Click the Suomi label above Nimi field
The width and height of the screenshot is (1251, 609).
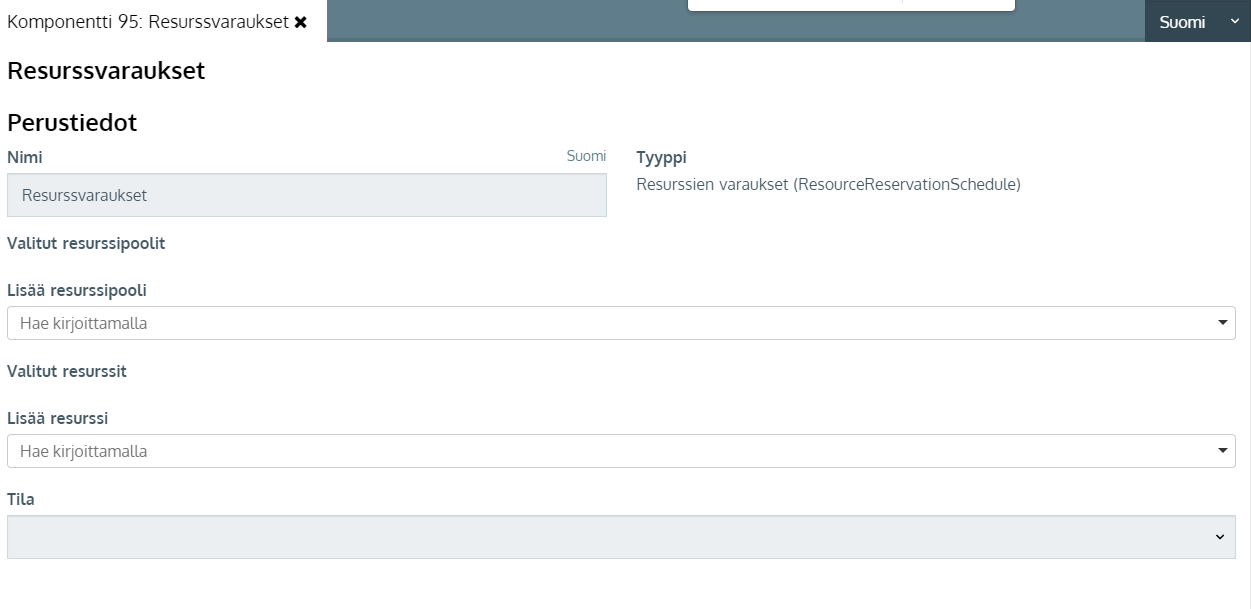[x=586, y=156]
